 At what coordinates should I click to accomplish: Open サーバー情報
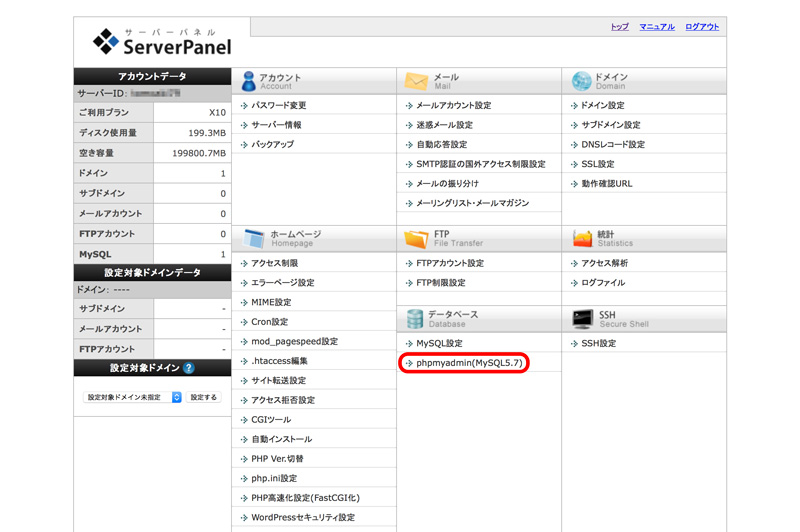tap(276, 125)
